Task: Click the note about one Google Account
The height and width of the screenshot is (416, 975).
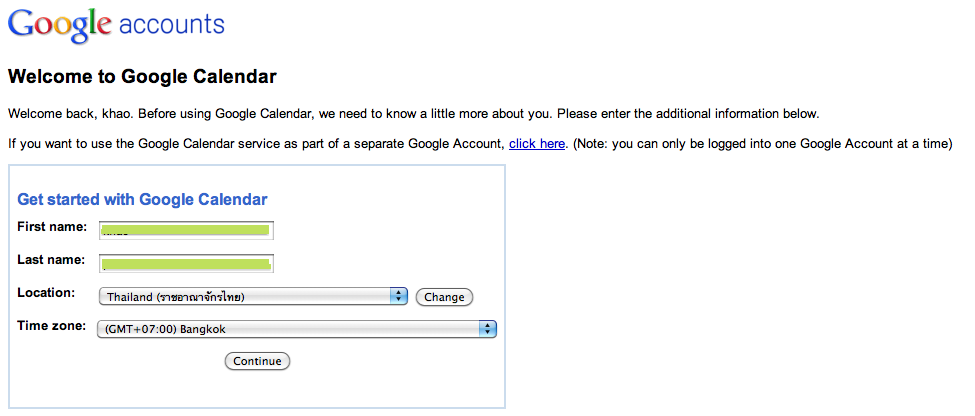Action: 762,144
